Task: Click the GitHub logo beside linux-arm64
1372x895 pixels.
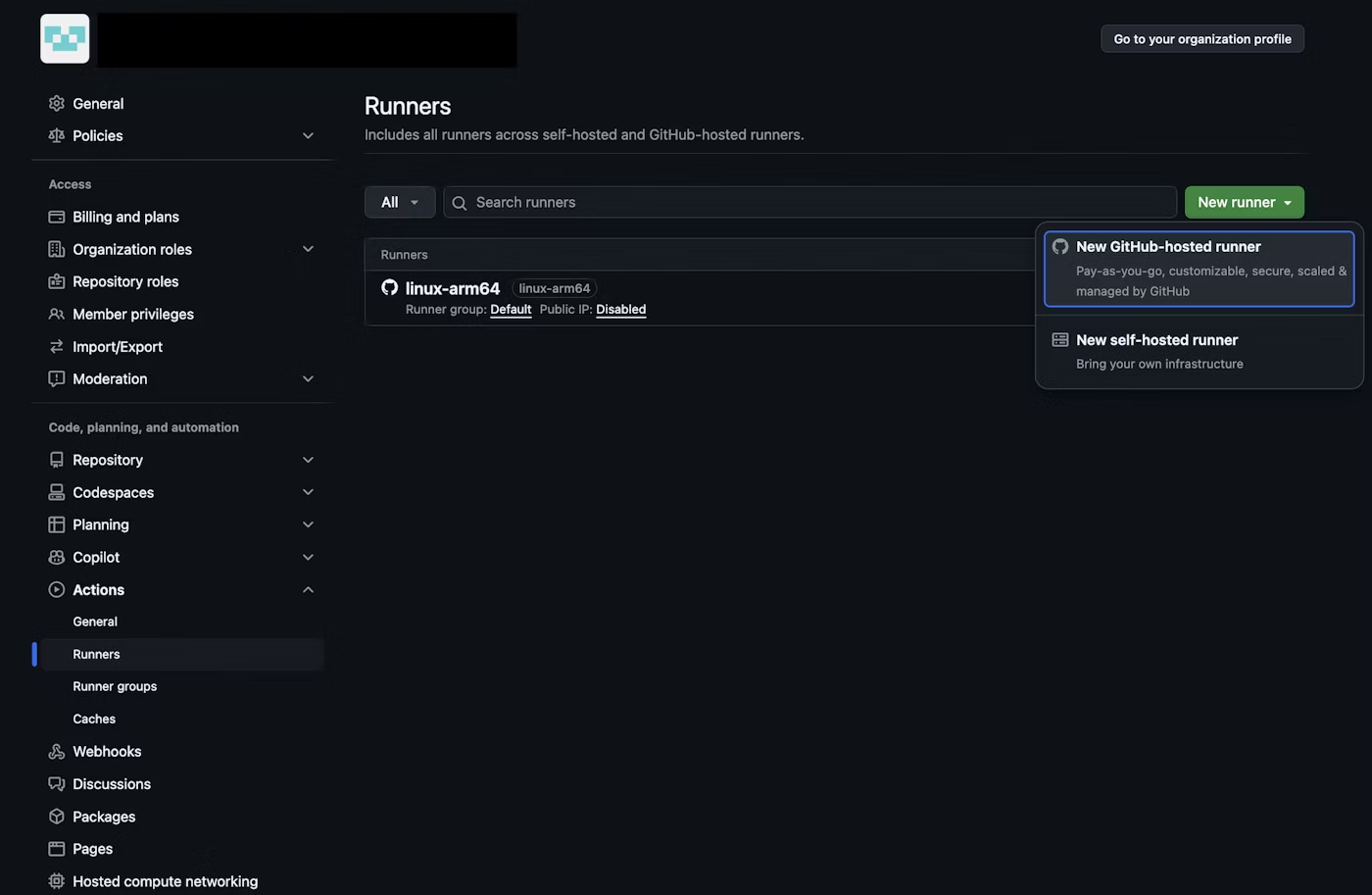Action: (389, 287)
